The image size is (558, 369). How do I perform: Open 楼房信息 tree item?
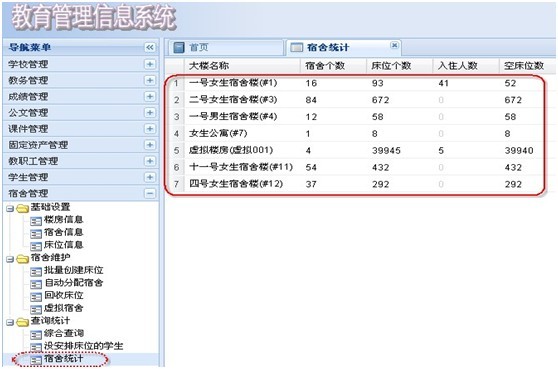click(x=63, y=220)
